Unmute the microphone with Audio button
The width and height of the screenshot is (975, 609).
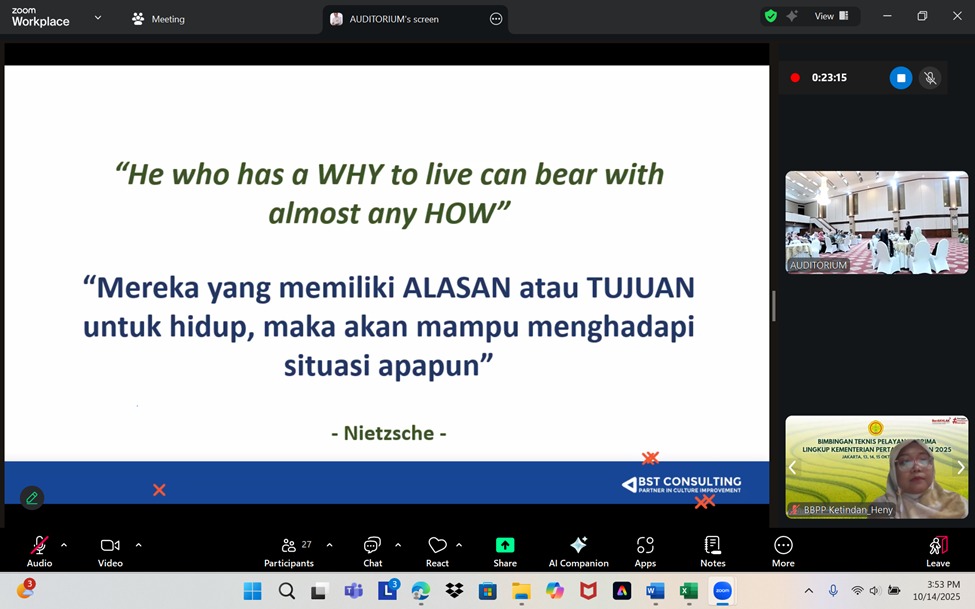39,549
